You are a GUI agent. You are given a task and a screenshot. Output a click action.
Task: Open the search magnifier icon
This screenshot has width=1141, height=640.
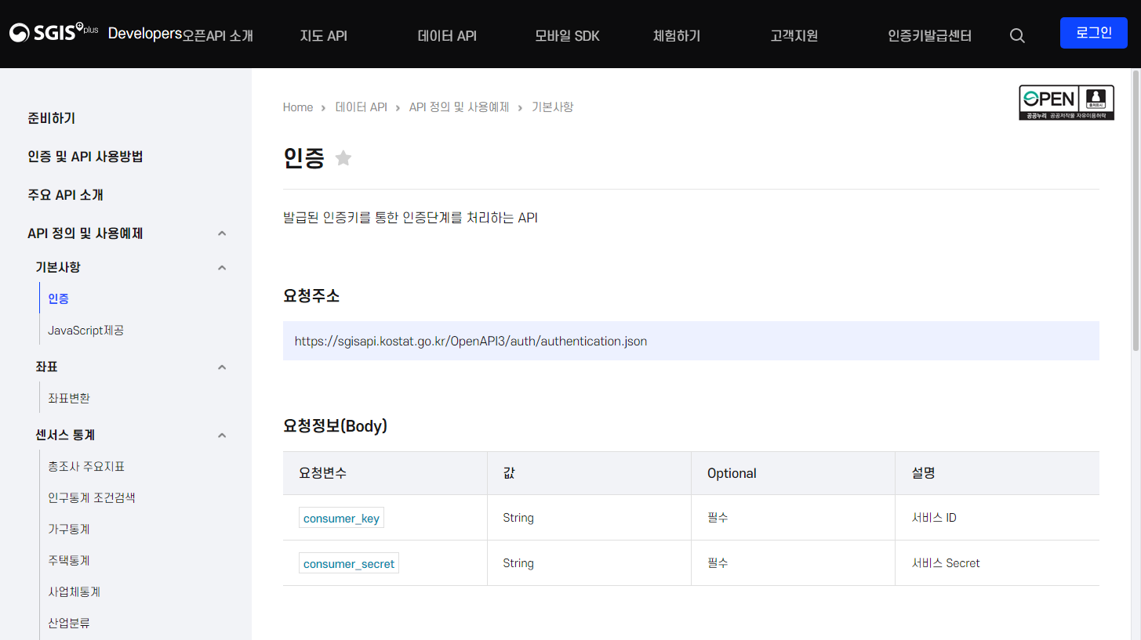[1017, 36]
